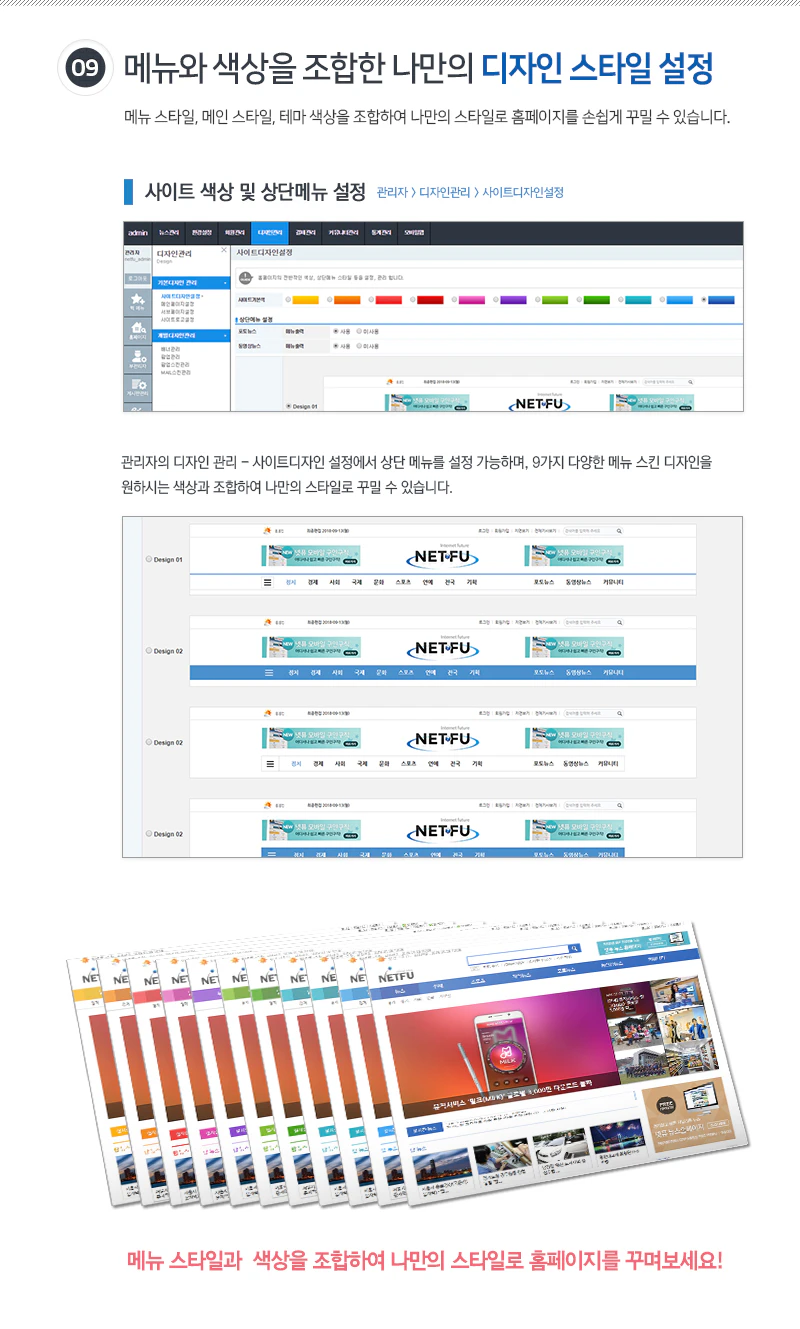800x1329 pixels.
Task: Open MAIL스킨관리 in the design sidebar
Action: tap(175, 372)
